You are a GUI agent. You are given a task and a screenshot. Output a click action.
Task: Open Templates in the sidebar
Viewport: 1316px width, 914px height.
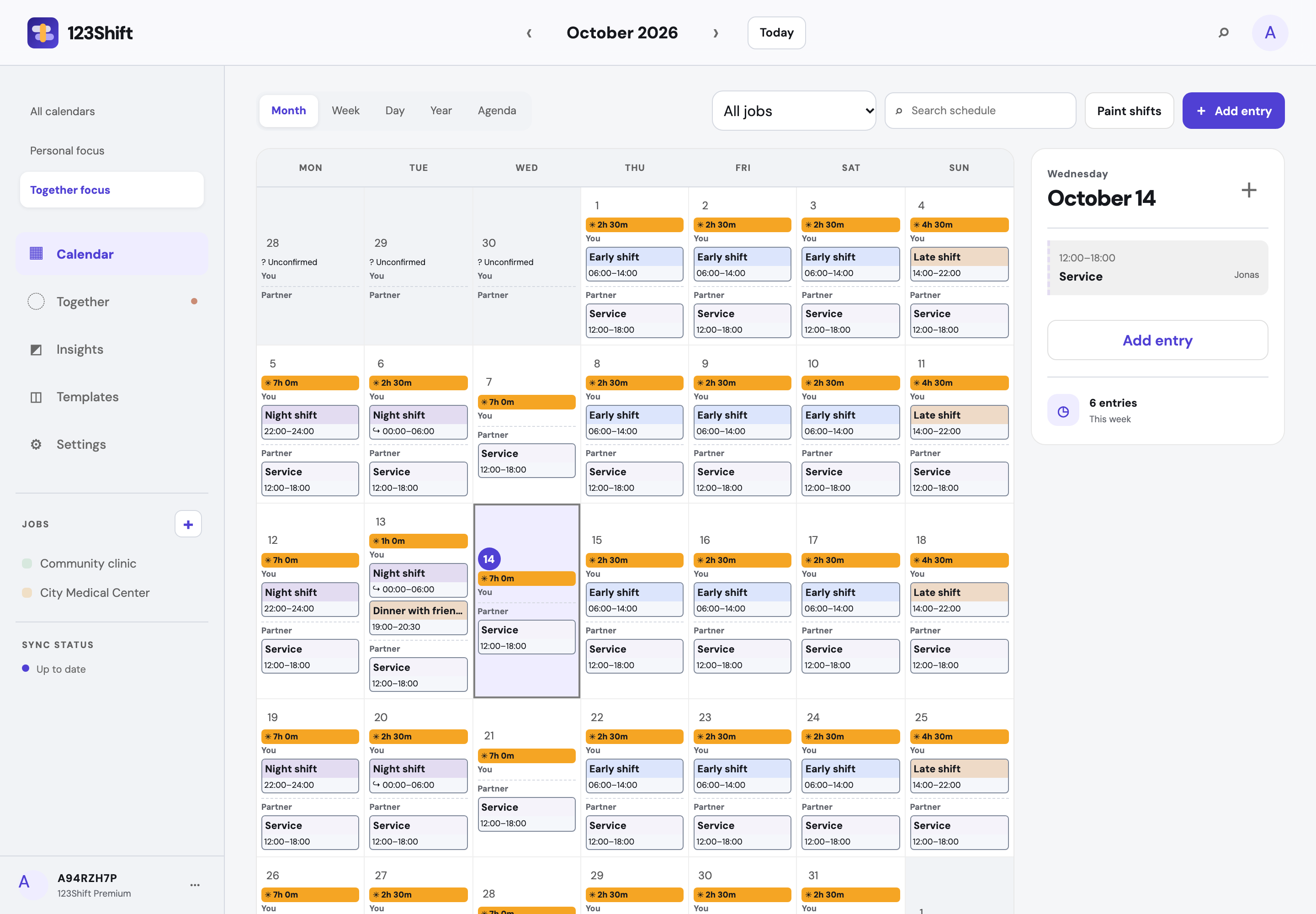pyautogui.click(x=111, y=396)
